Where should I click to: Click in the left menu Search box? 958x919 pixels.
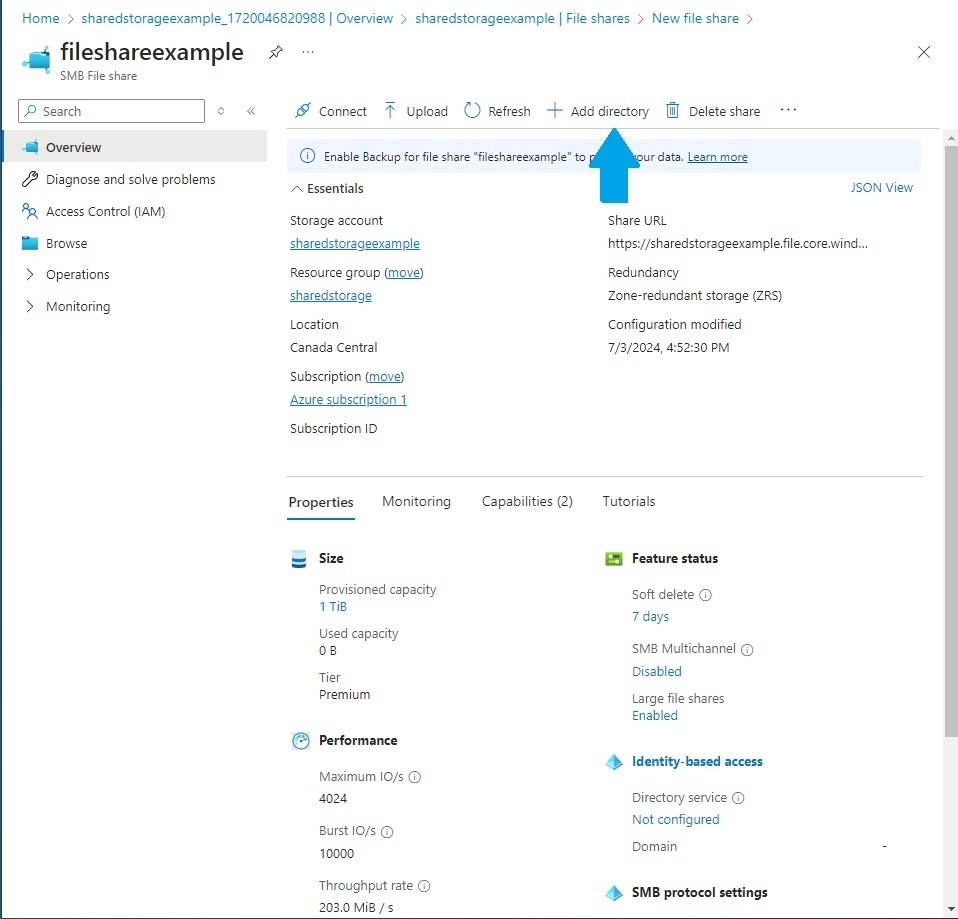111,111
